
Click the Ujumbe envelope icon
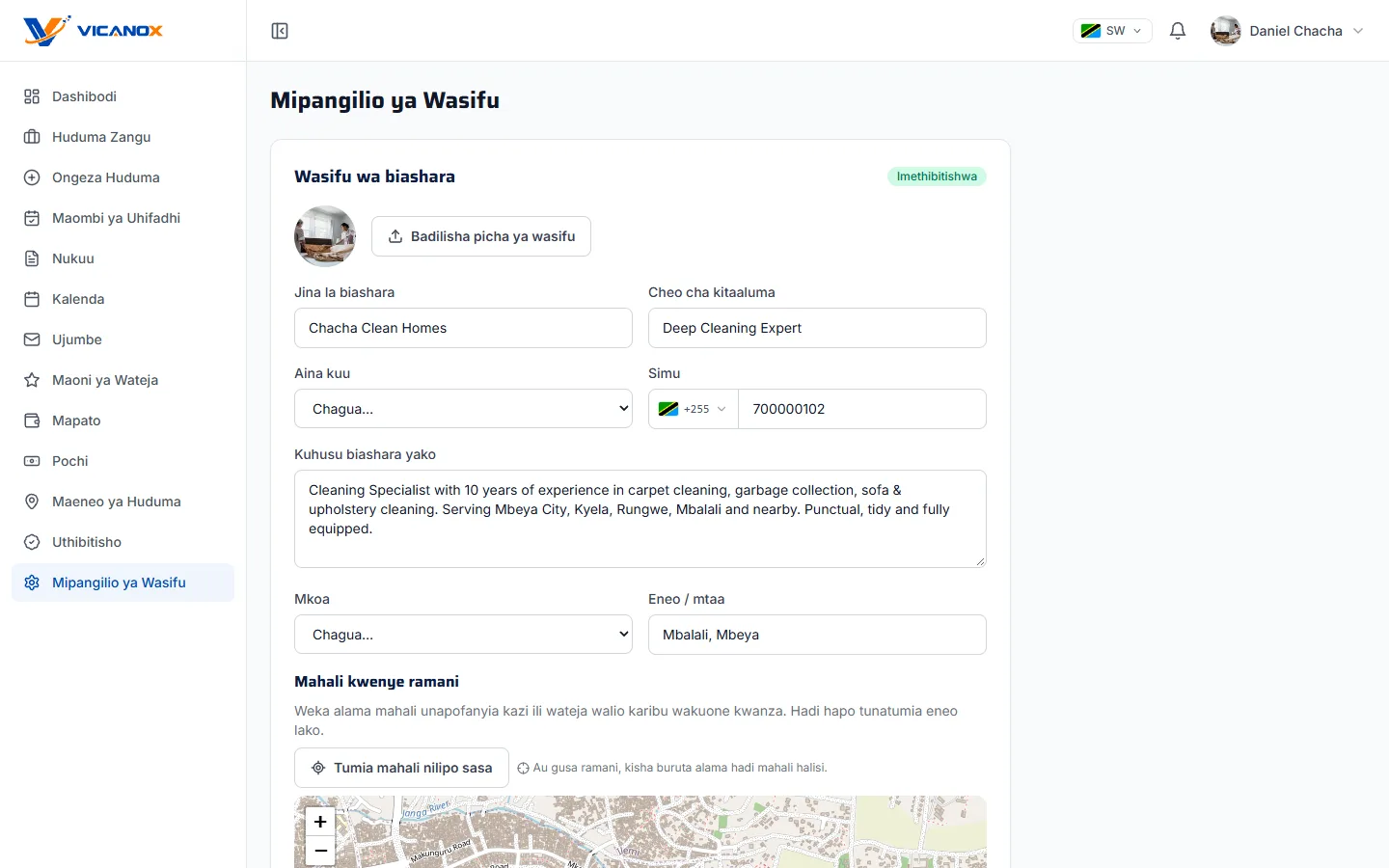[x=32, y=339]
